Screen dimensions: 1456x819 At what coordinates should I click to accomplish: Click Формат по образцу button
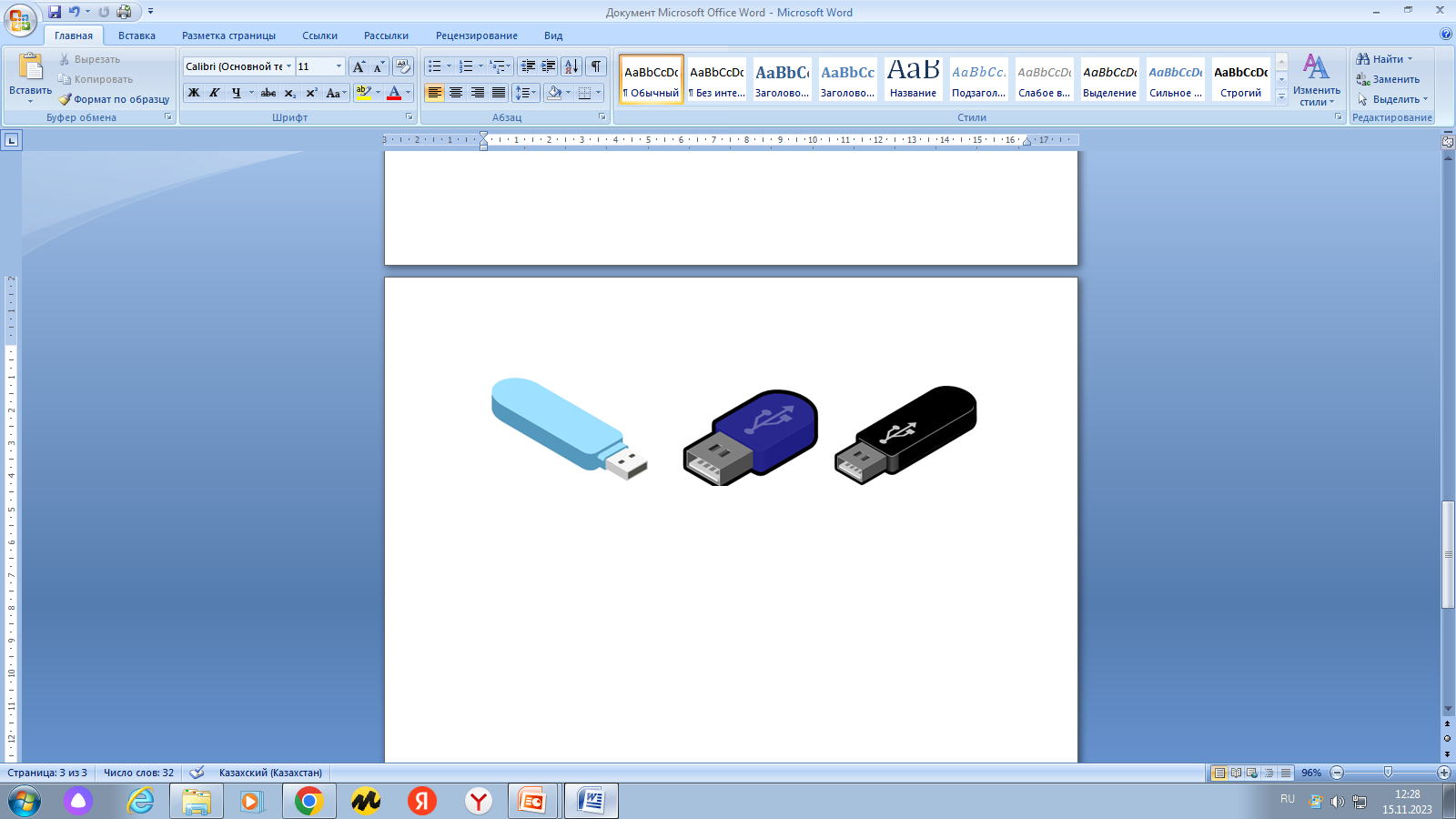coord(114,99)
